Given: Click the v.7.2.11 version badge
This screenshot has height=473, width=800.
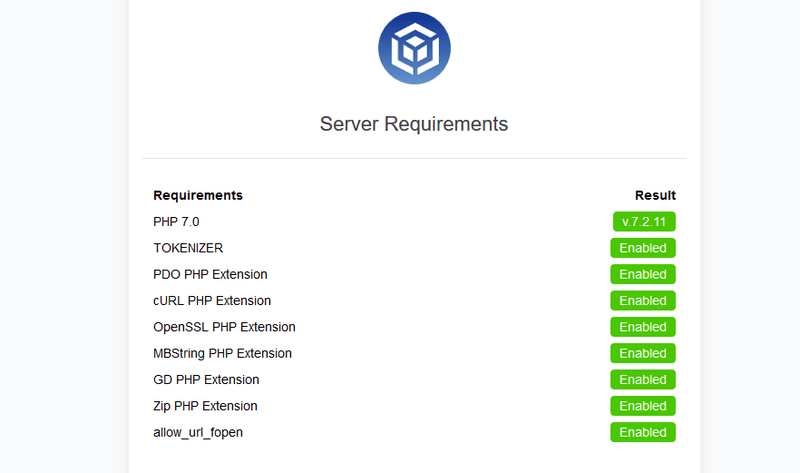Looking at the screenshot, I should (644, 222).
